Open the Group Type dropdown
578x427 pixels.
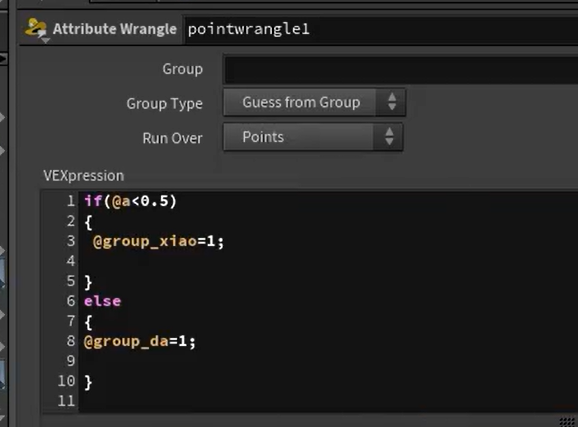314,103
